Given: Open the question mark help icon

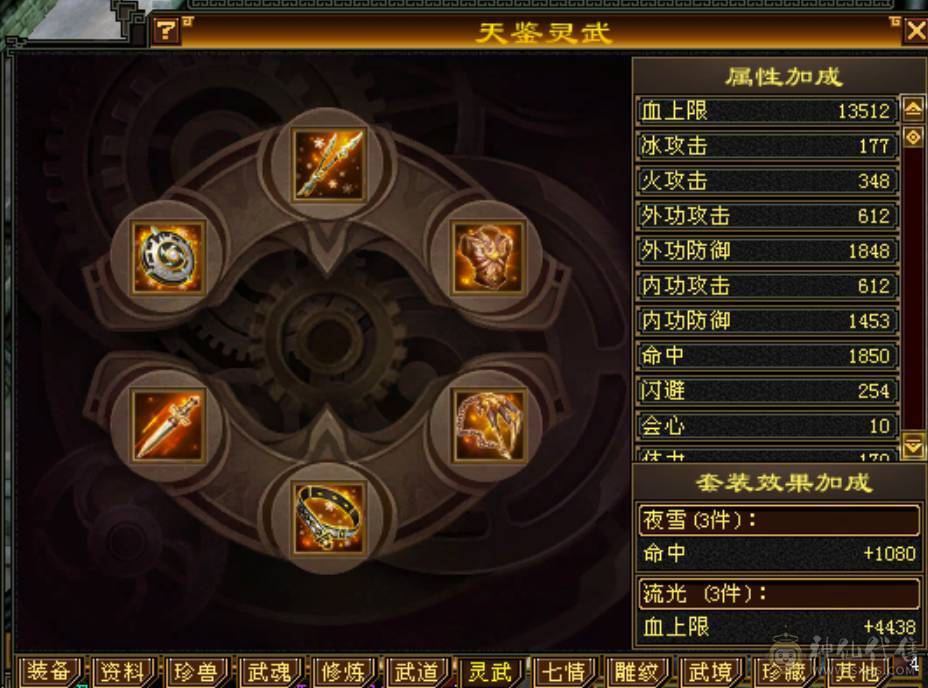Looking at the screenshot, I should [166, 30].
